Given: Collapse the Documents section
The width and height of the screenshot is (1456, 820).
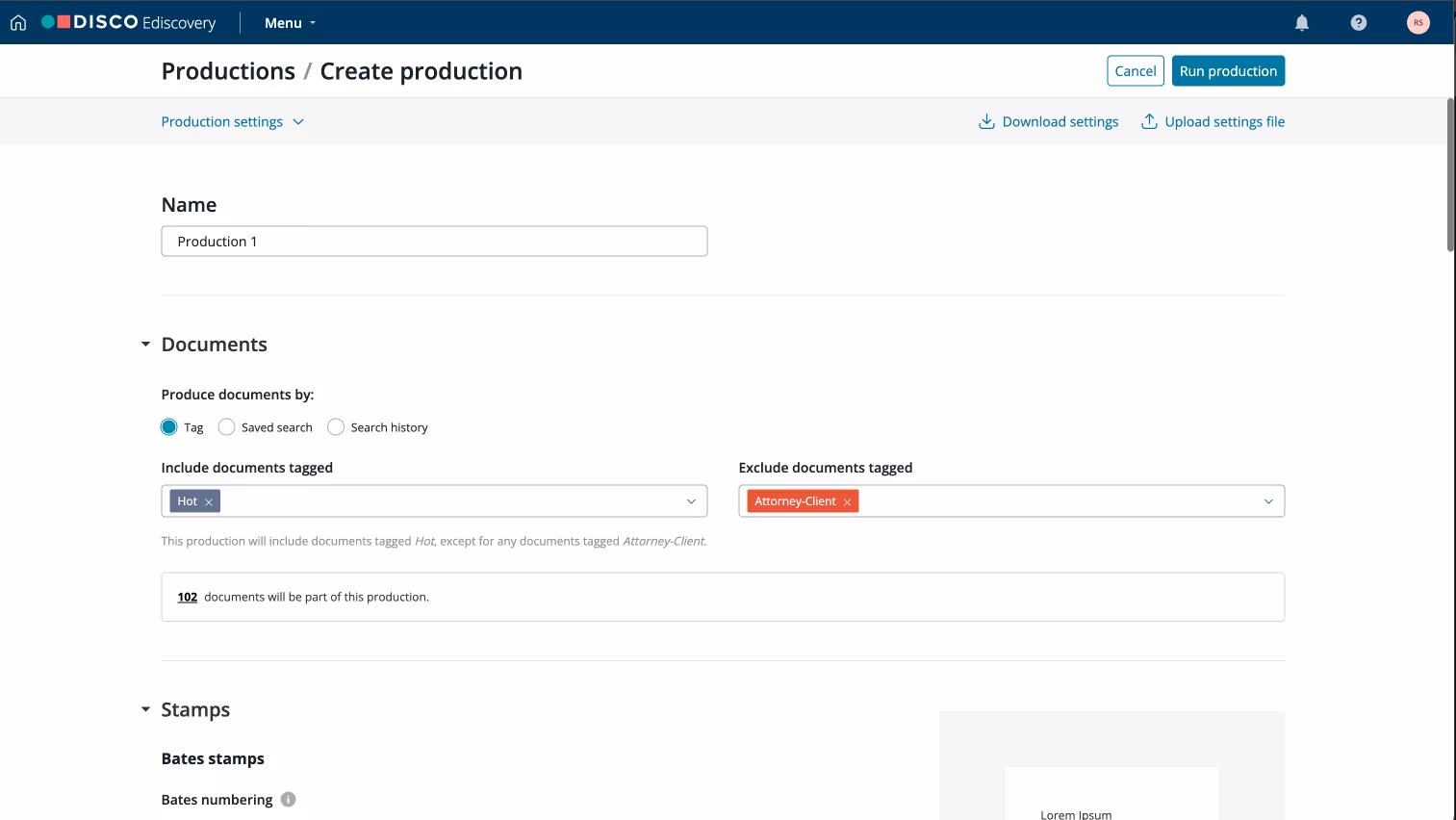Looking at the screenshot, I should [145, 345].
